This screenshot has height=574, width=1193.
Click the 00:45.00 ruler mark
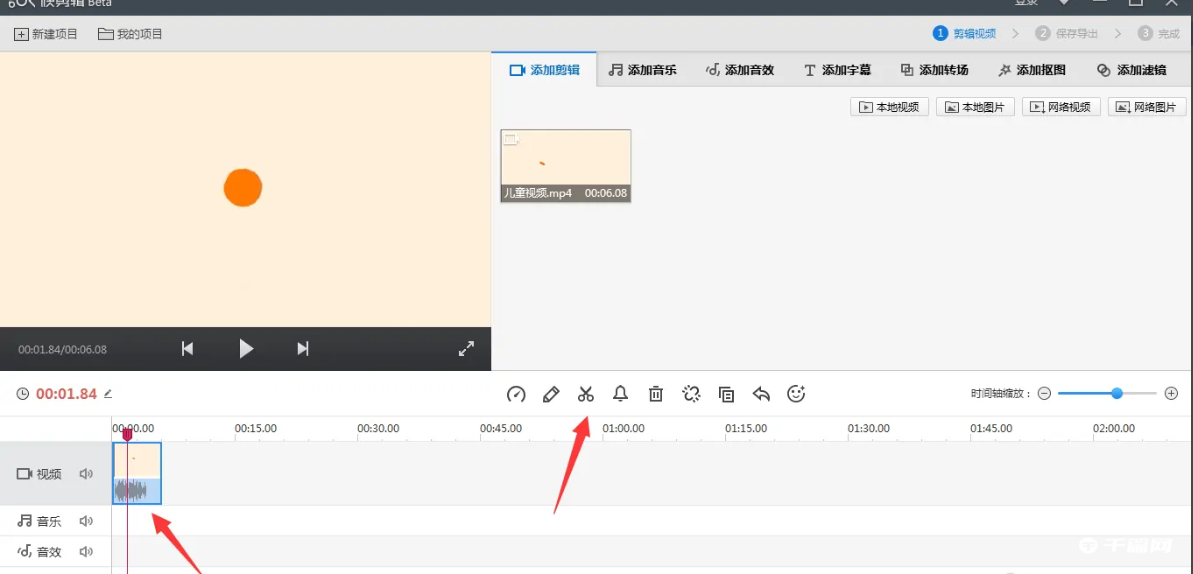pos(501,429)
